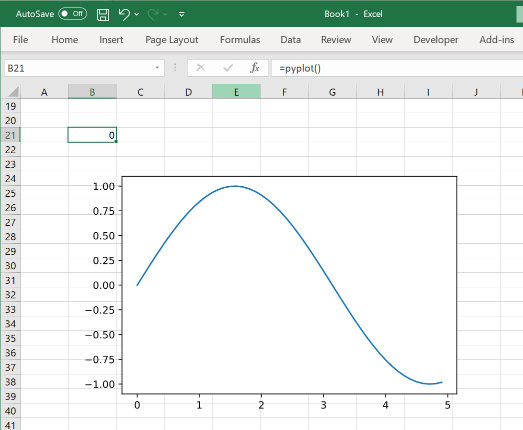Select column C header
Viewport: 523px width, 430px height.
[140, 92]
